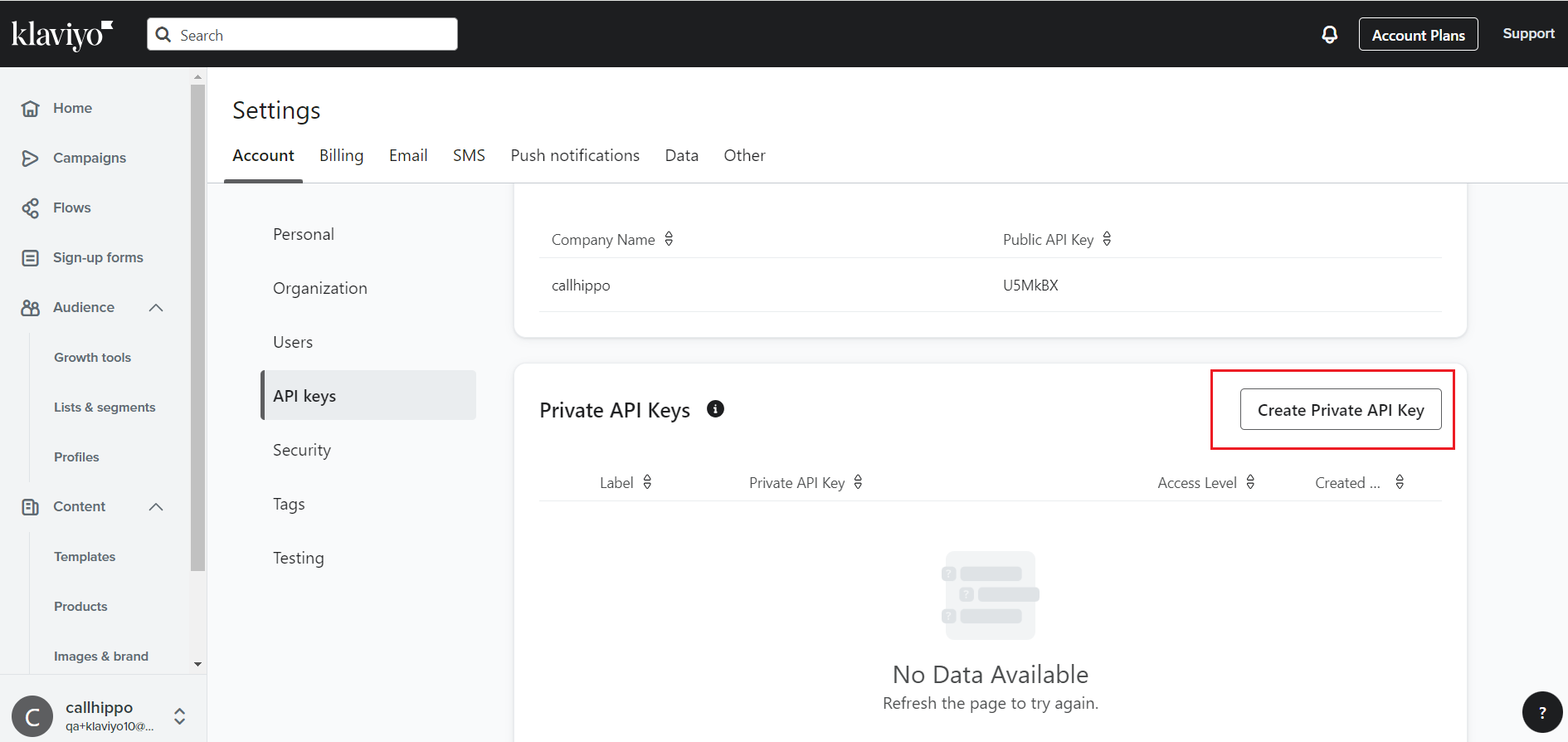The width and height of the screenshot is (1568, 742).
Task: Click the callhippo account avatar
Action: 32,716
